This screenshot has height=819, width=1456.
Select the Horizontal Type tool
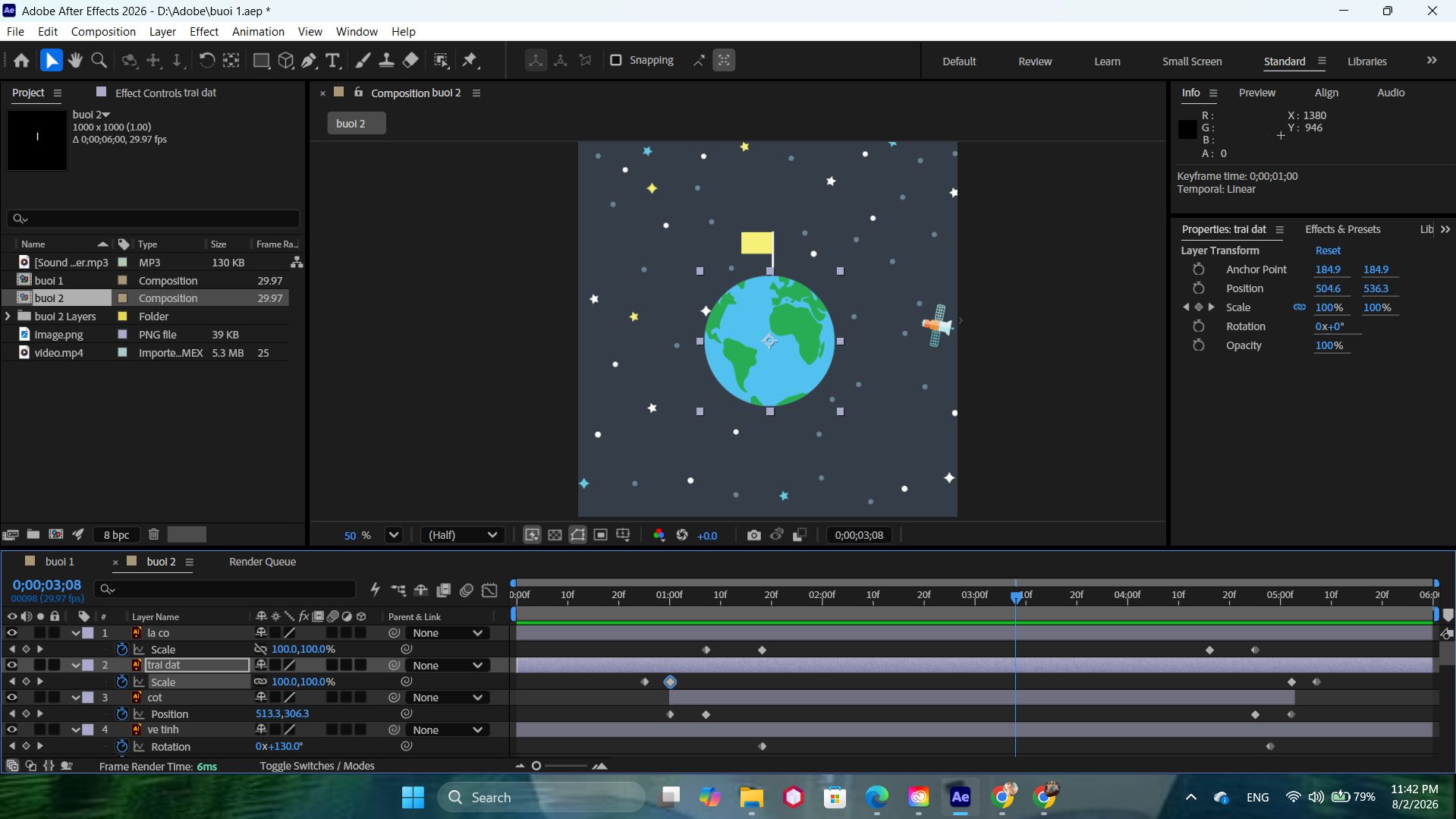pyautogui.click(x=332, y=61)
